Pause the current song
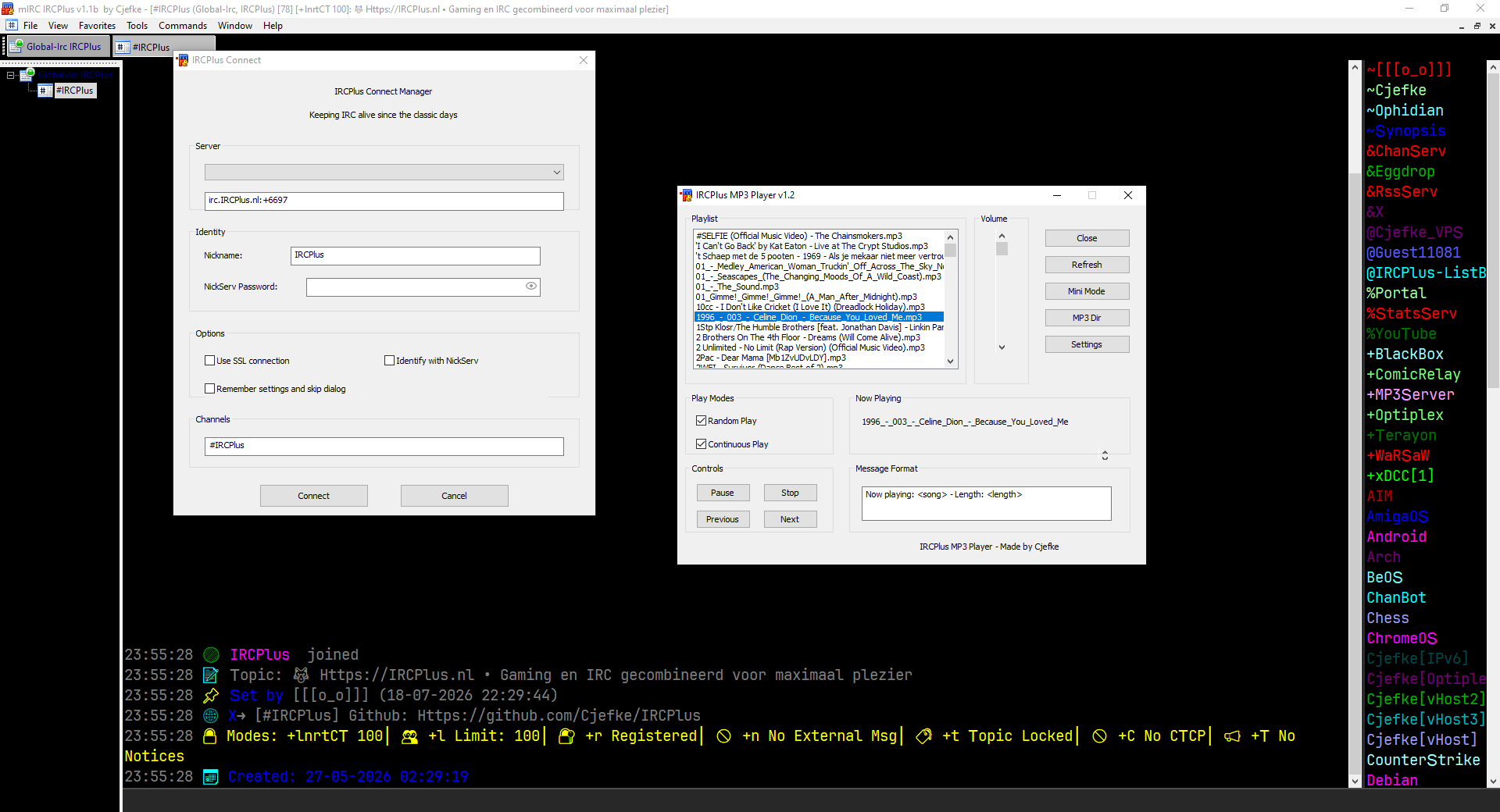This screenshot has height=812, width=1500. coord(723,493)
